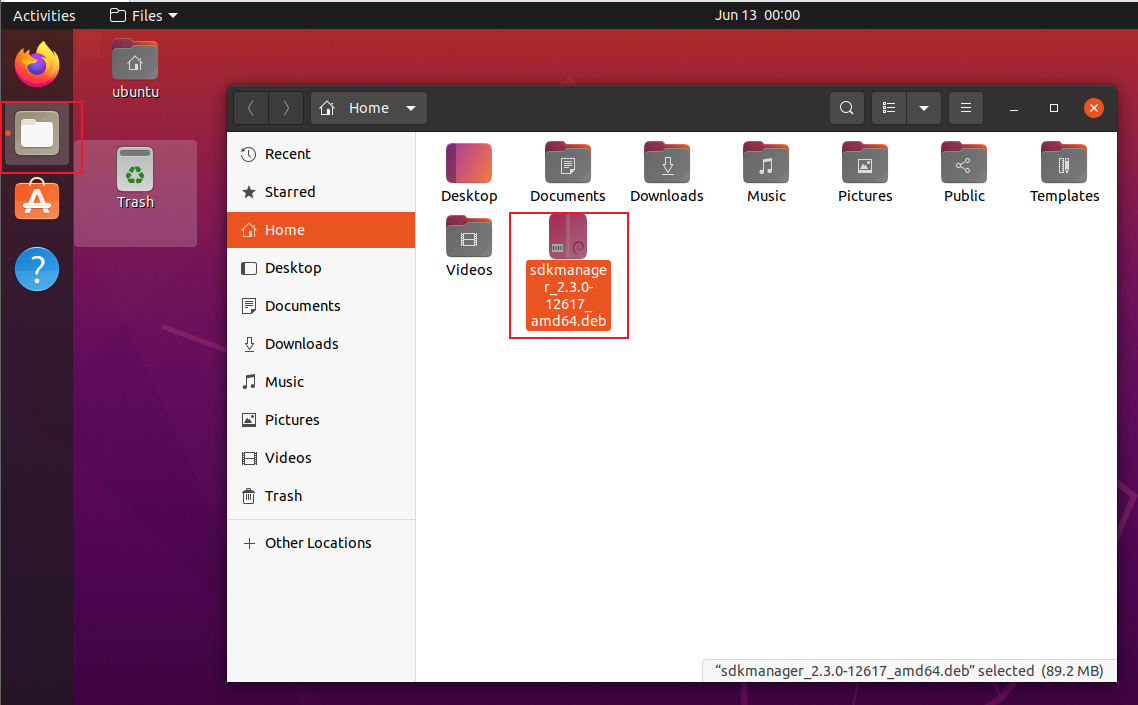The image size is (1138, 705).
Task: Select Home in the sidebar
Action: (x=321, y=230)
